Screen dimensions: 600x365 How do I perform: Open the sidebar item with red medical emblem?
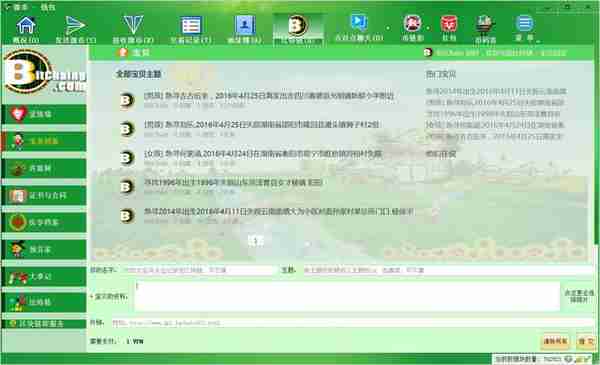tap(44, 222)
